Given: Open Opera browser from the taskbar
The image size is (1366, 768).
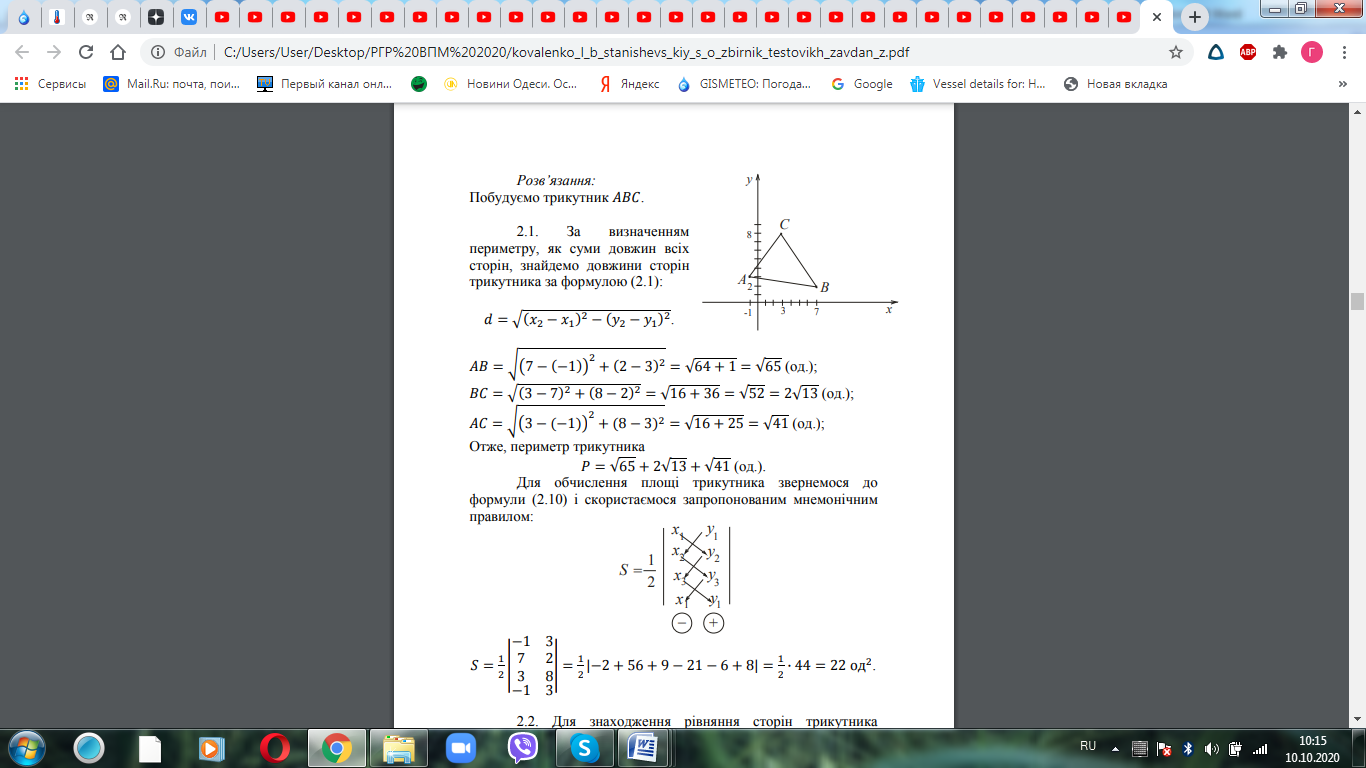Looking at the screenshot, I should (x=274, y=746).
